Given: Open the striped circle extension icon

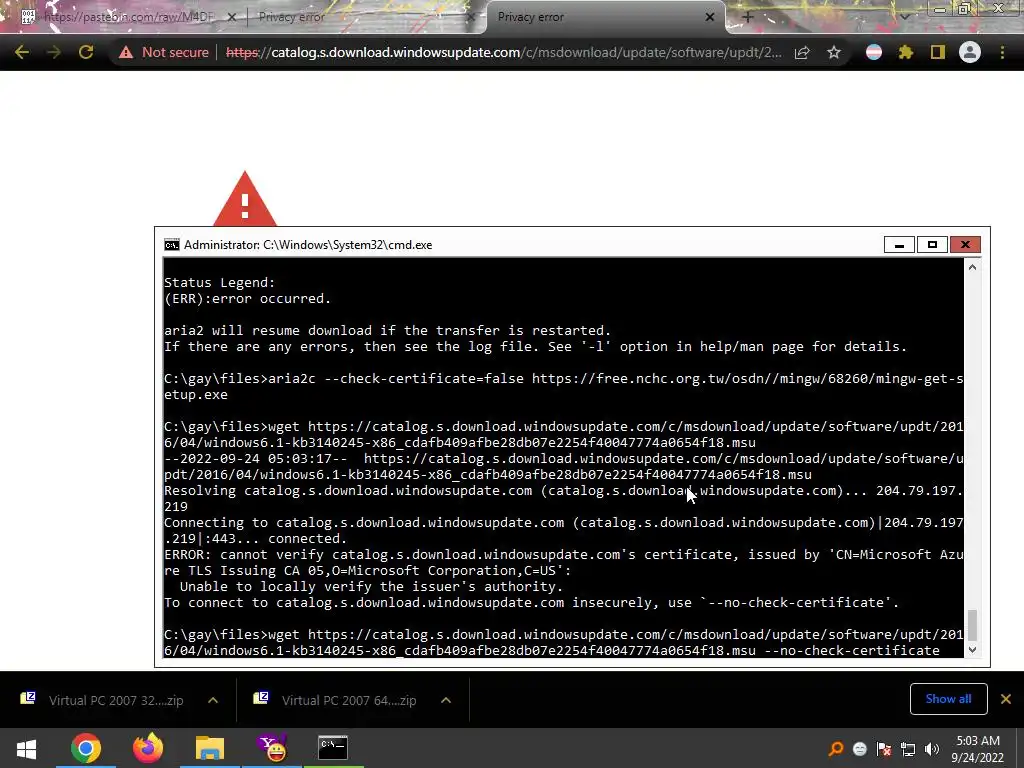Looking at the screenshot, I should pos(874,52).
